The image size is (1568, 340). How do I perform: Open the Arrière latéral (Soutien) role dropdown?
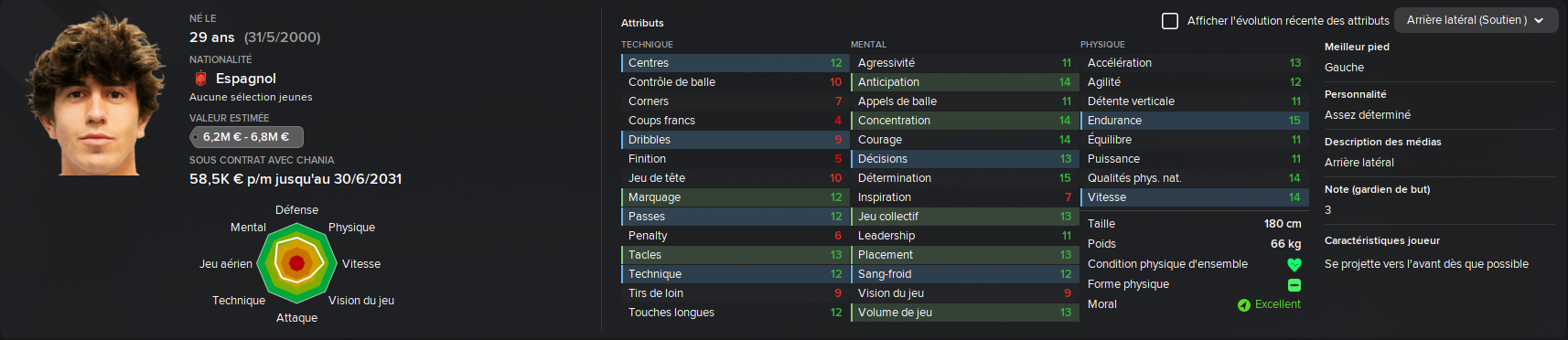(x=1476, y=20)
